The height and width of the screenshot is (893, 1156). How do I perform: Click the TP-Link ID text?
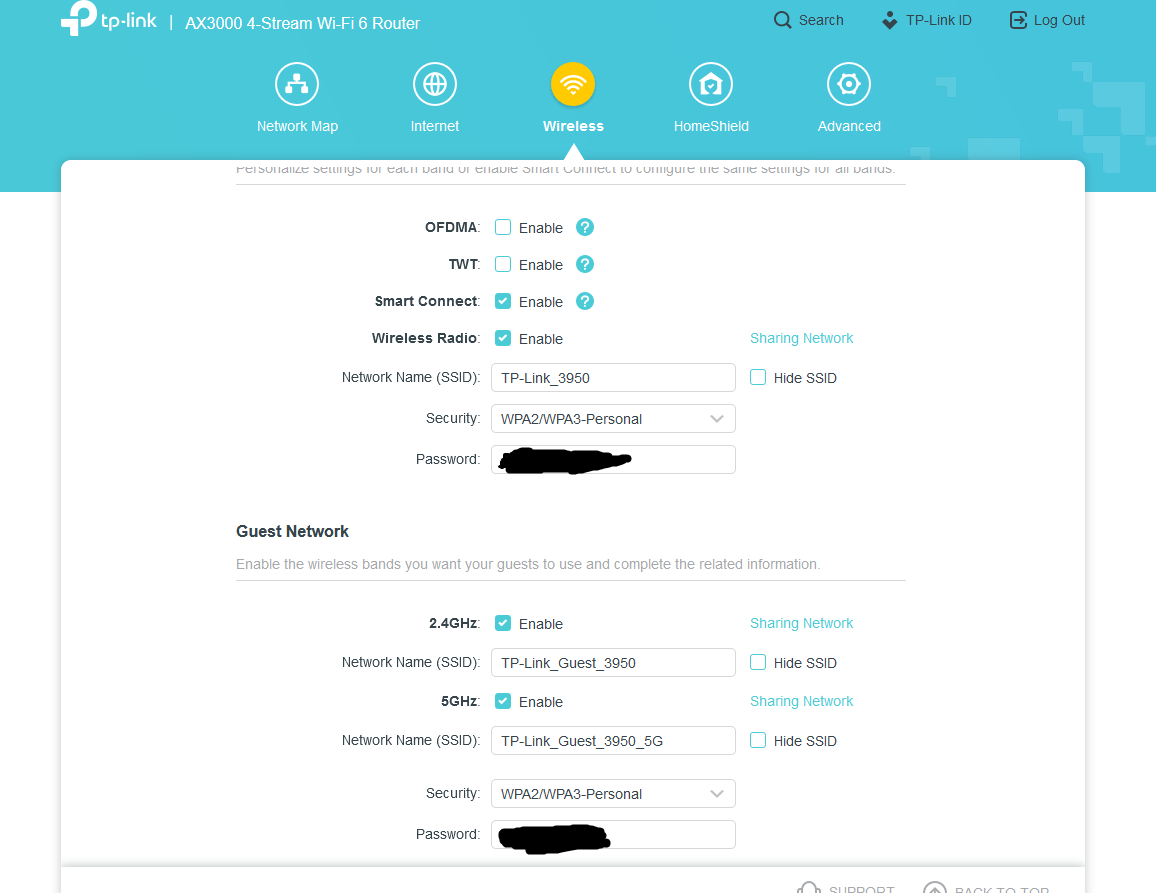click(939, 20)
